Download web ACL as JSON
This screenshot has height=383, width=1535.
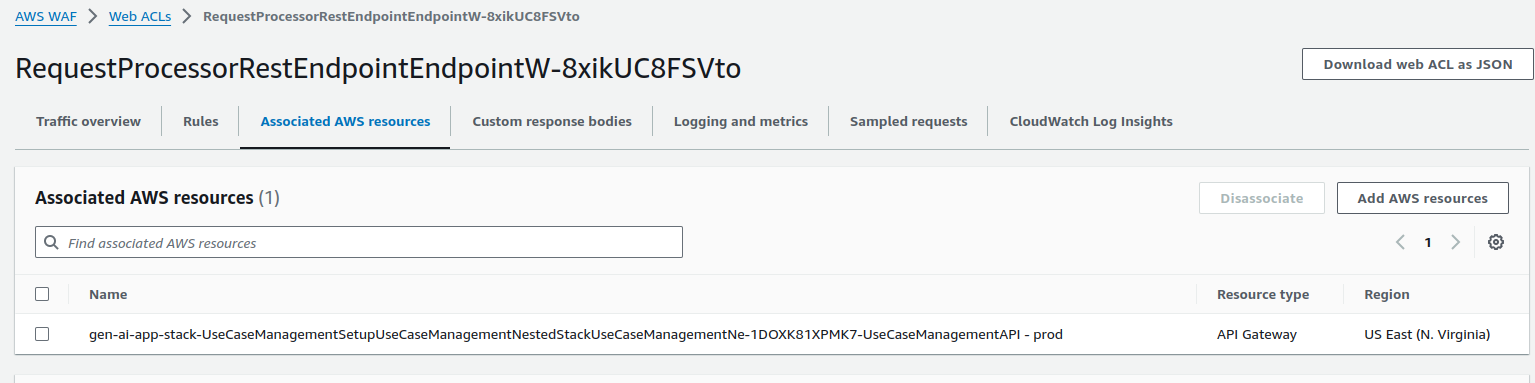point(1418,64)
